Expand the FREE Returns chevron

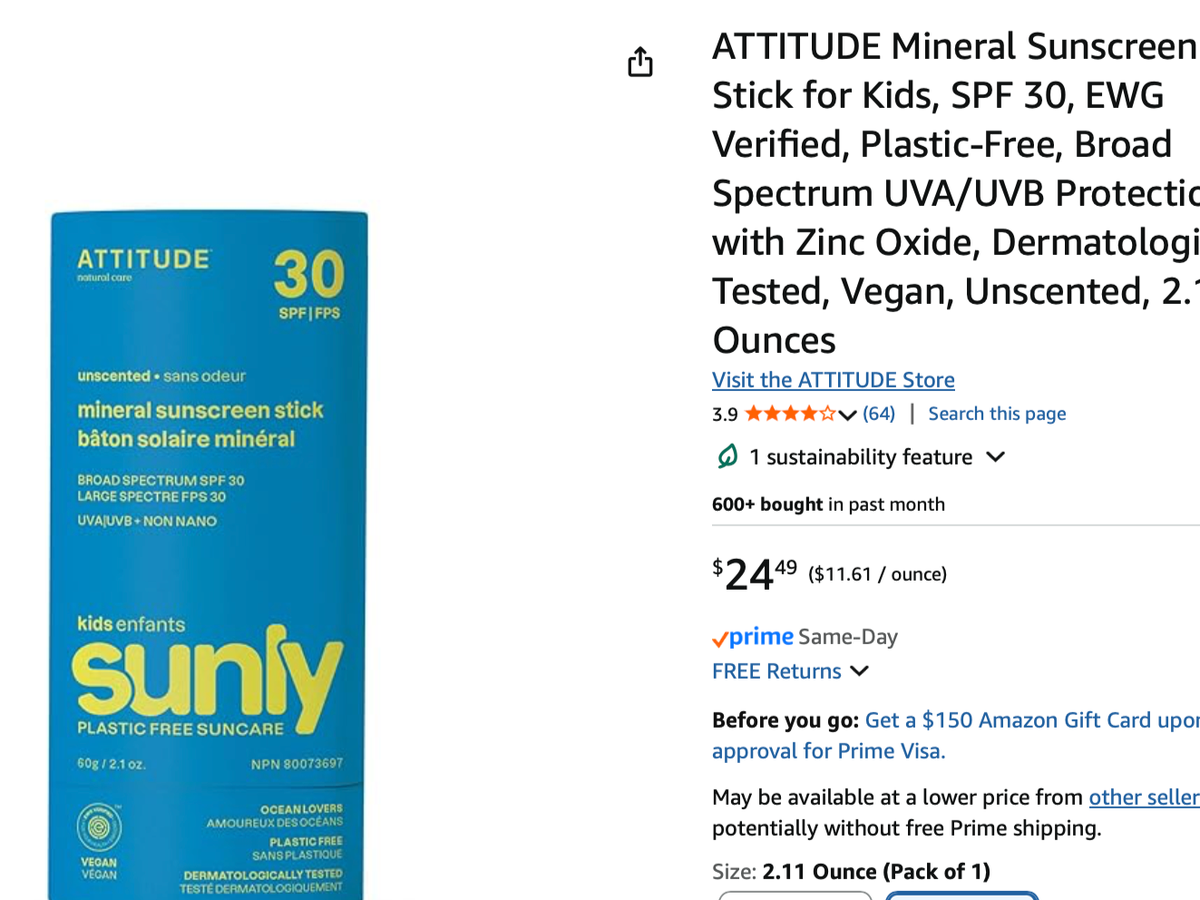(859, 672)
